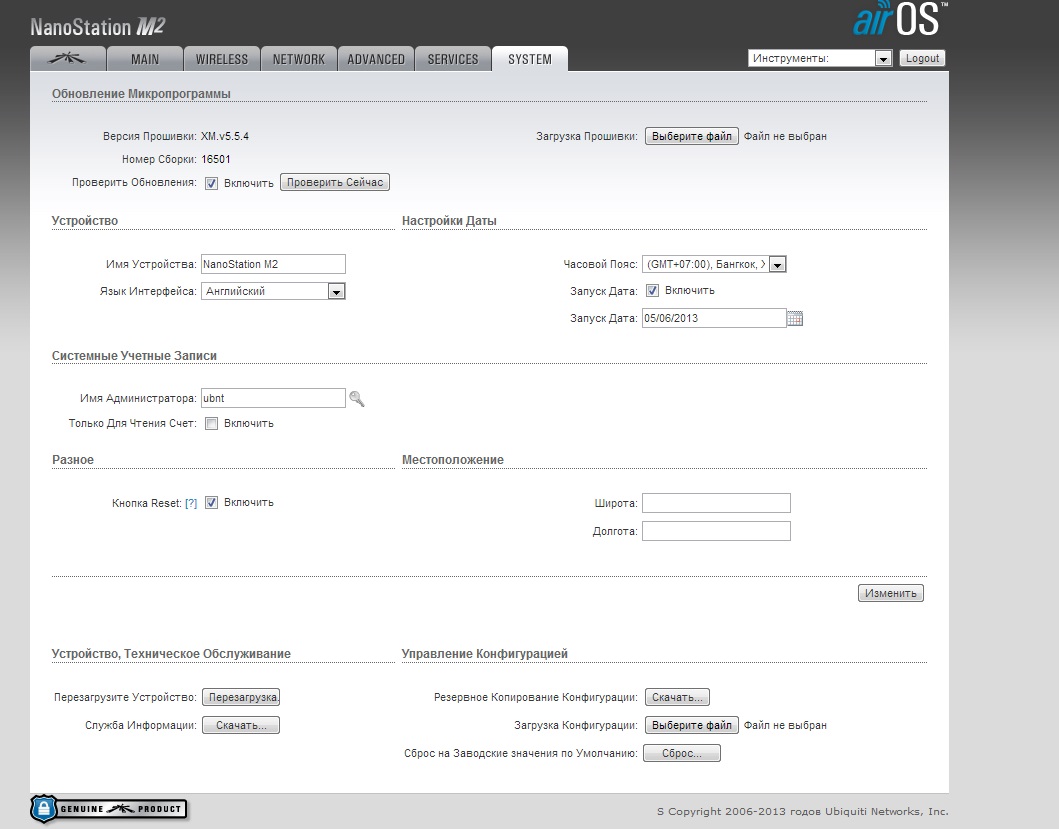
Task: Click the Имя Устройства input field
Action: (274, 264)
